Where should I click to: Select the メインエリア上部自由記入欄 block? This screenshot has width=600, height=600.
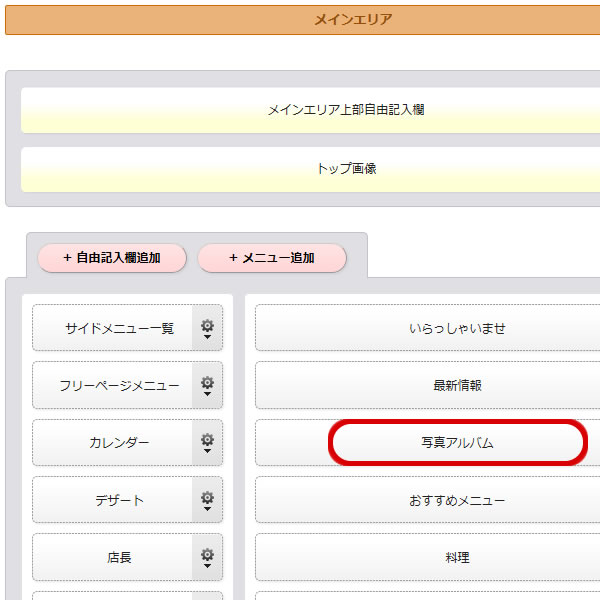point(310,110)
